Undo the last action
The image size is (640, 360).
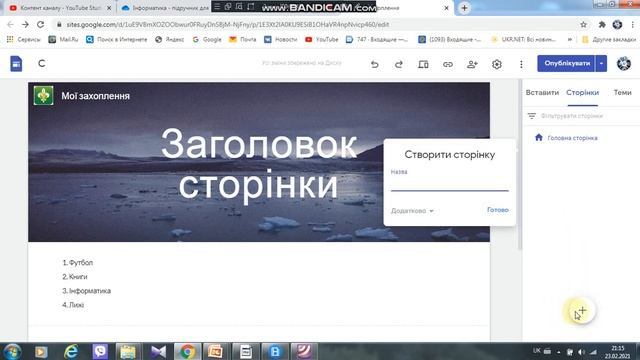coord(374,64)
